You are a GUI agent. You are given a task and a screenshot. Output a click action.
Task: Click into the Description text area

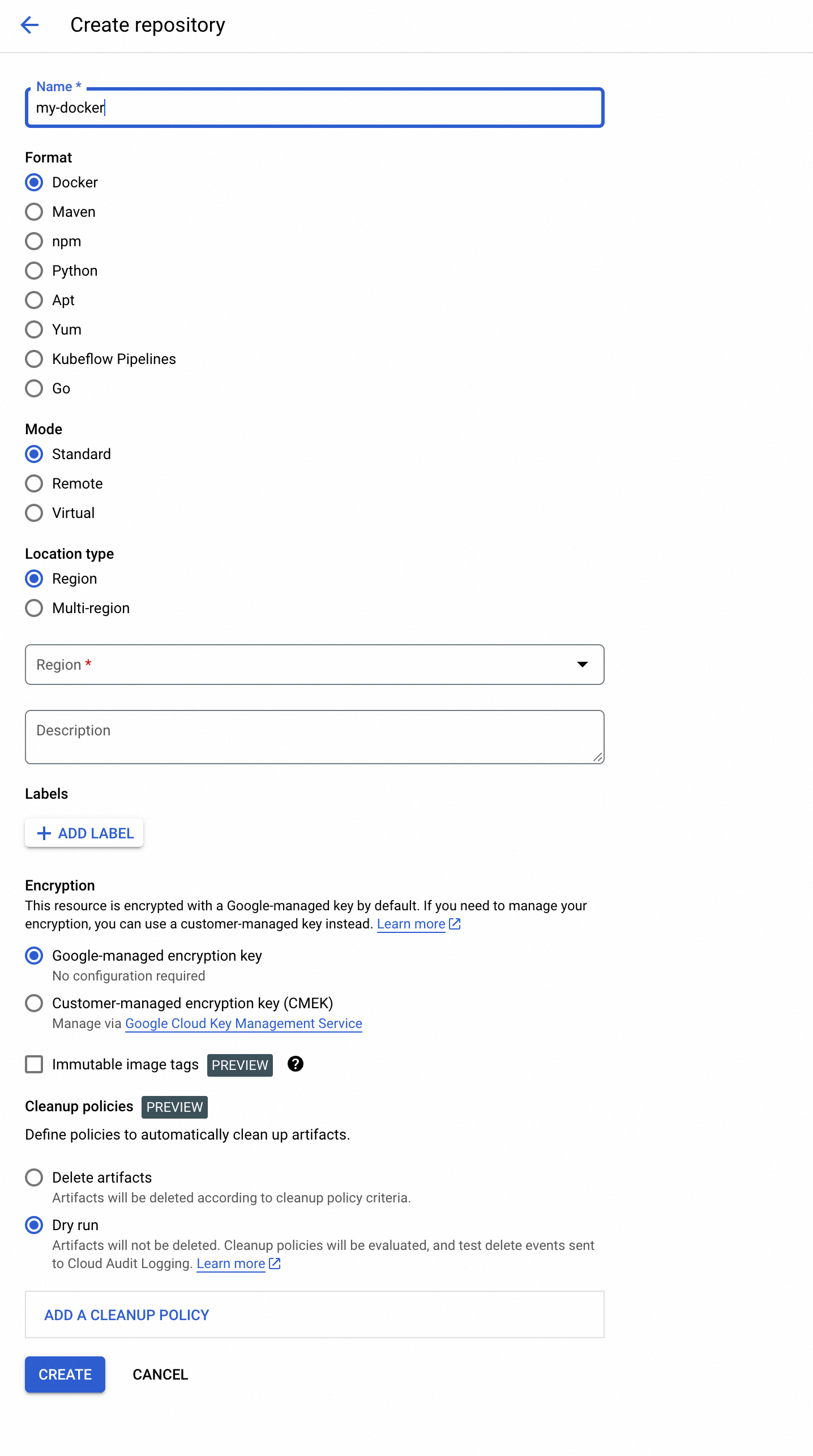pyautogui.click(x=315, y=737)
